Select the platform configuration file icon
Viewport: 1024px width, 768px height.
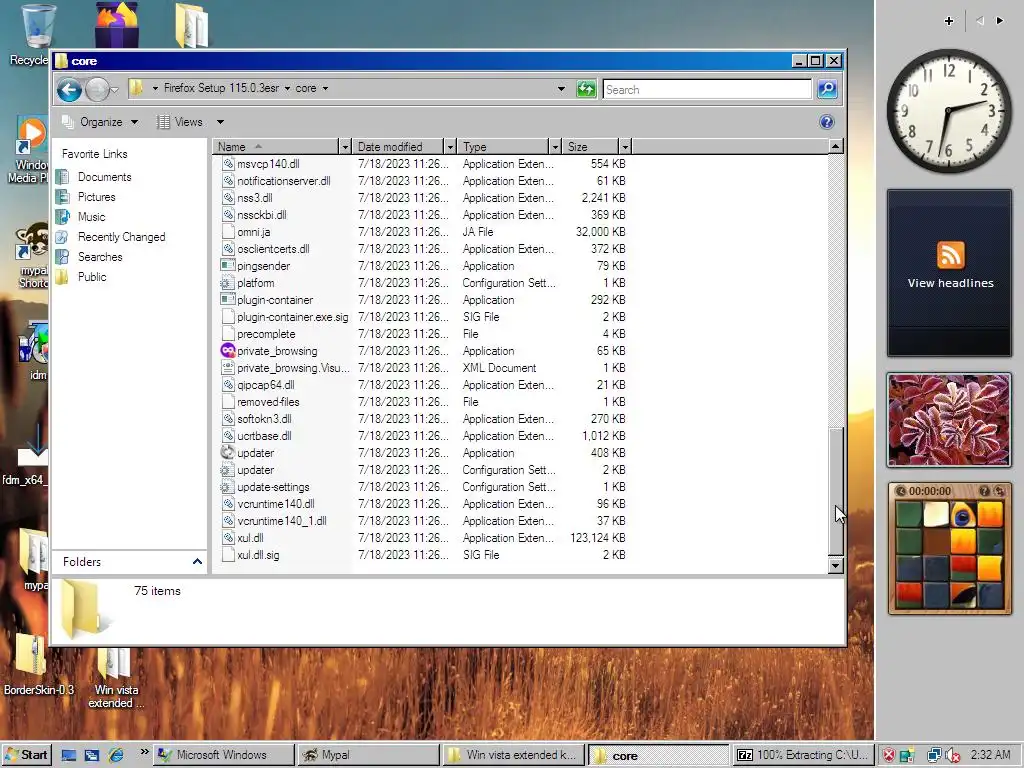(227, 283)
